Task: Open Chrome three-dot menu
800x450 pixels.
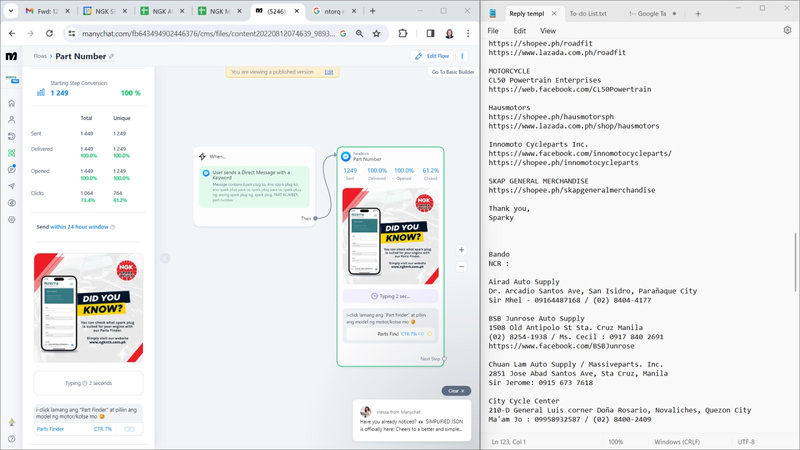Action: coord(468,33)
